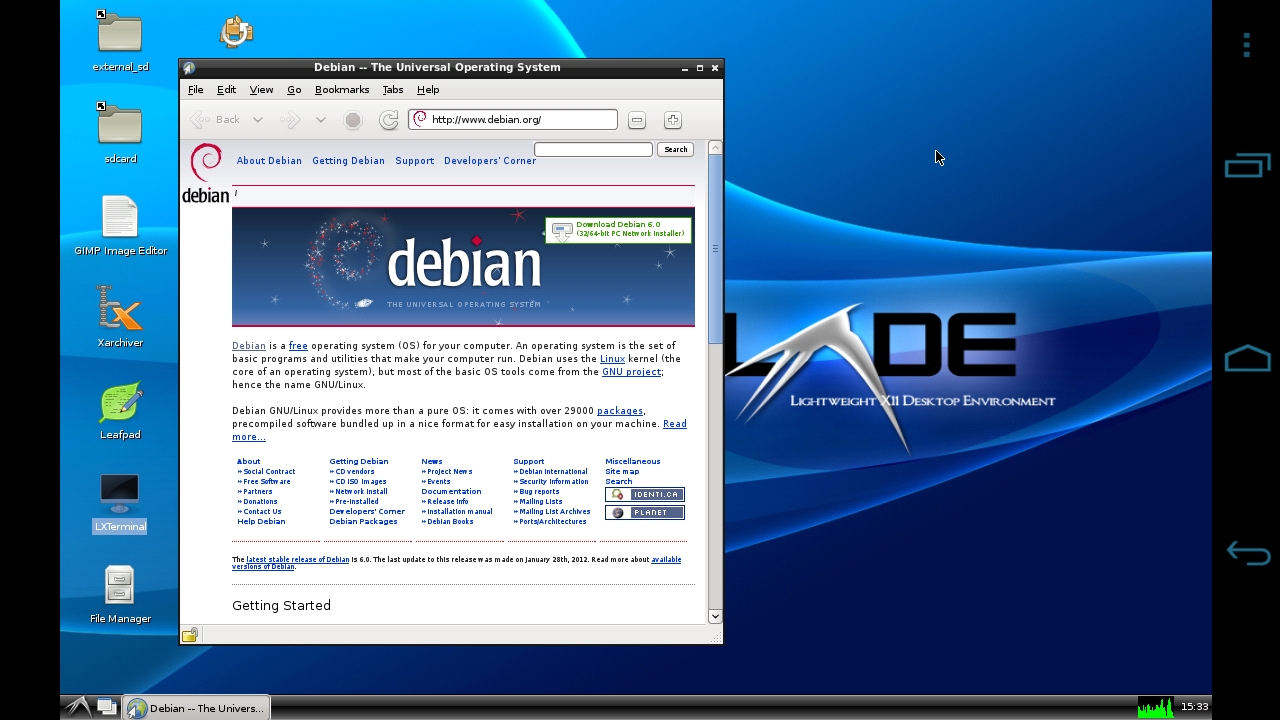Open the Go menu

tap(294, 90)
